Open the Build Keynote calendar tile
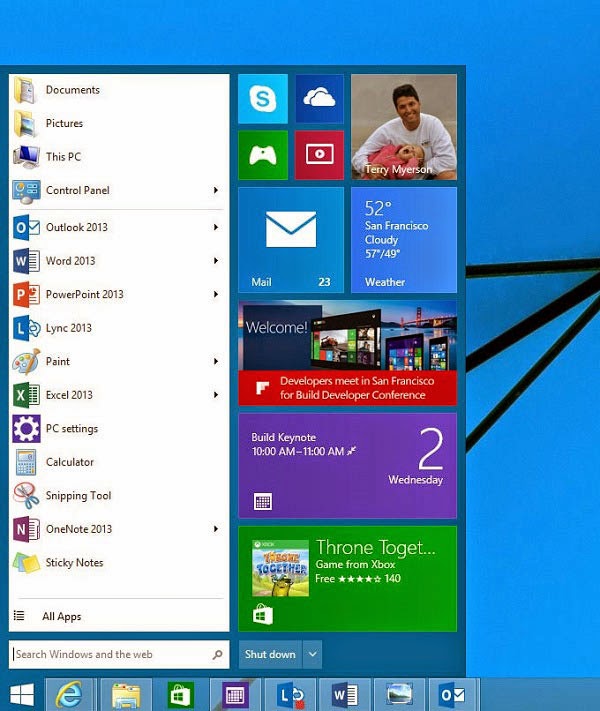Screen dimensions: 600x711 pos(347,465)
